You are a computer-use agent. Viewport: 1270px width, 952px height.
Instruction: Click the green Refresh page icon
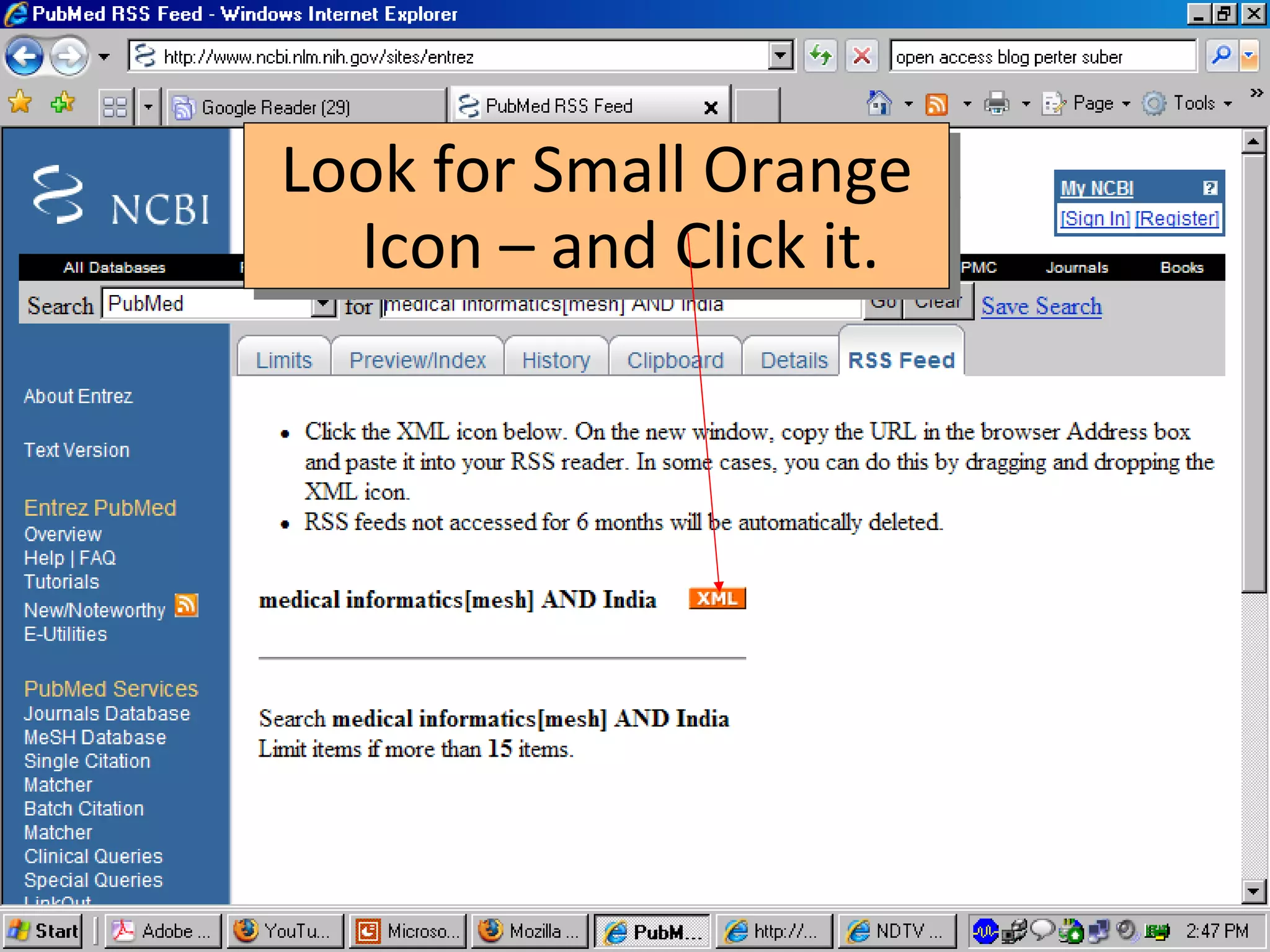[821, 57]
